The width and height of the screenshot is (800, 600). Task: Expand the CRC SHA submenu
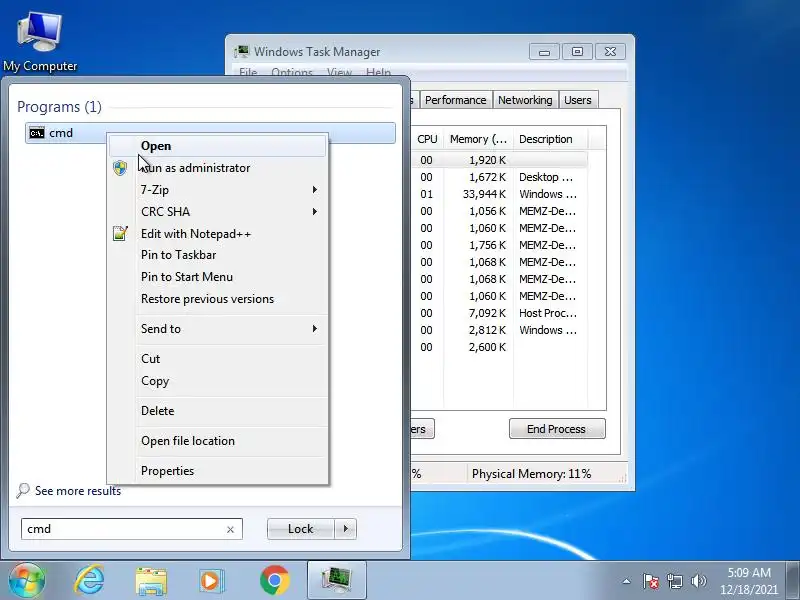pos(217,212)
